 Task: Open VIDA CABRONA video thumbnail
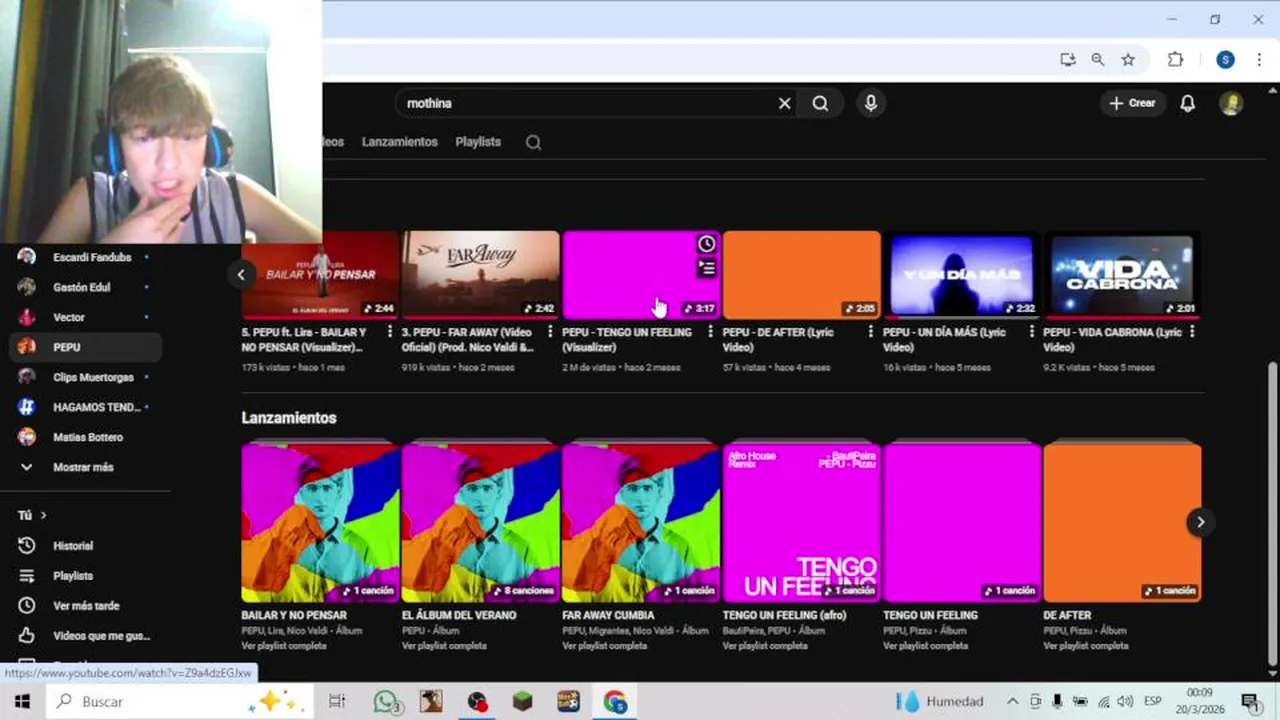(x=1121, y=274)
